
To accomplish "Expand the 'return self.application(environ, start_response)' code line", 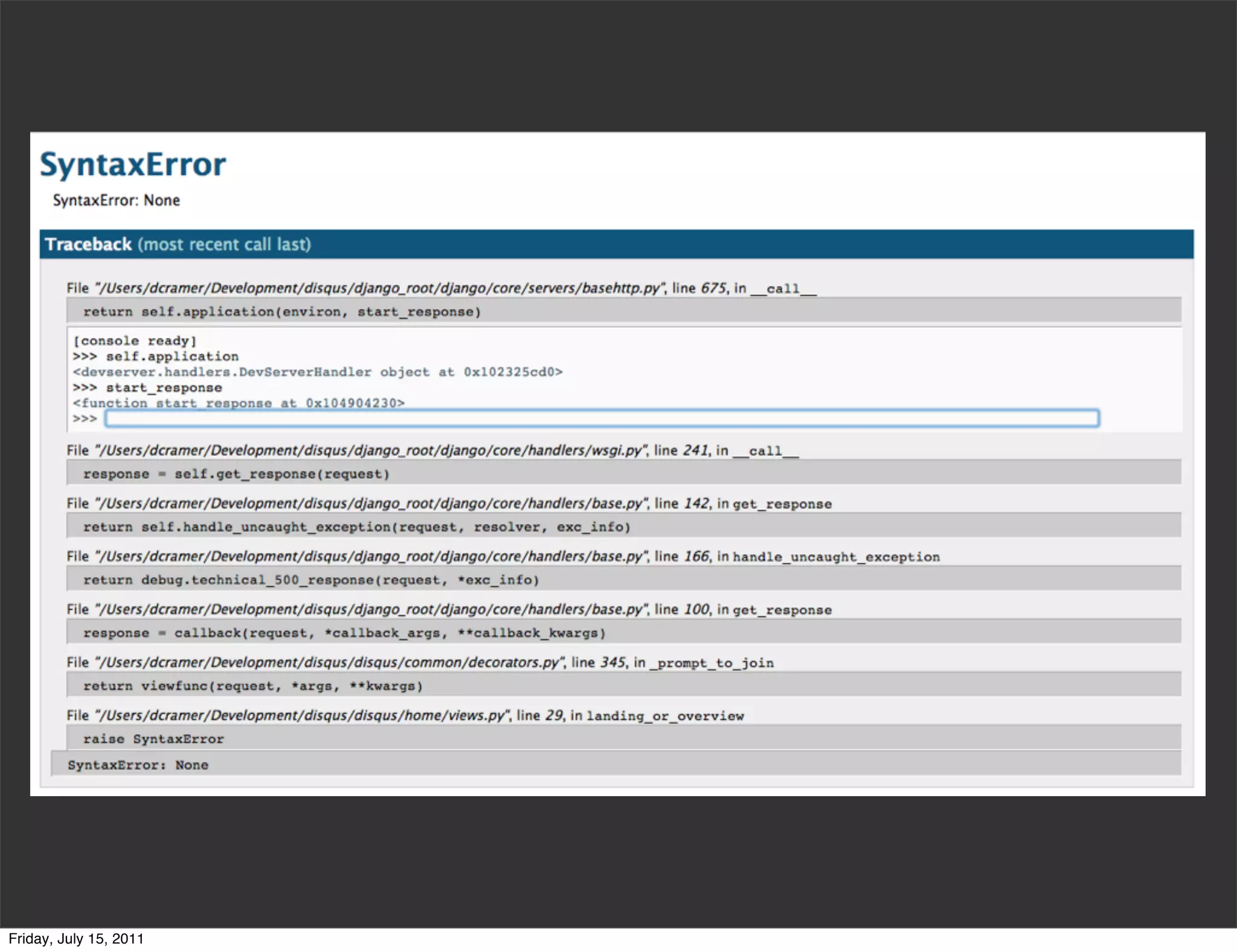I will pyautogui.click(x=281, y=312).
